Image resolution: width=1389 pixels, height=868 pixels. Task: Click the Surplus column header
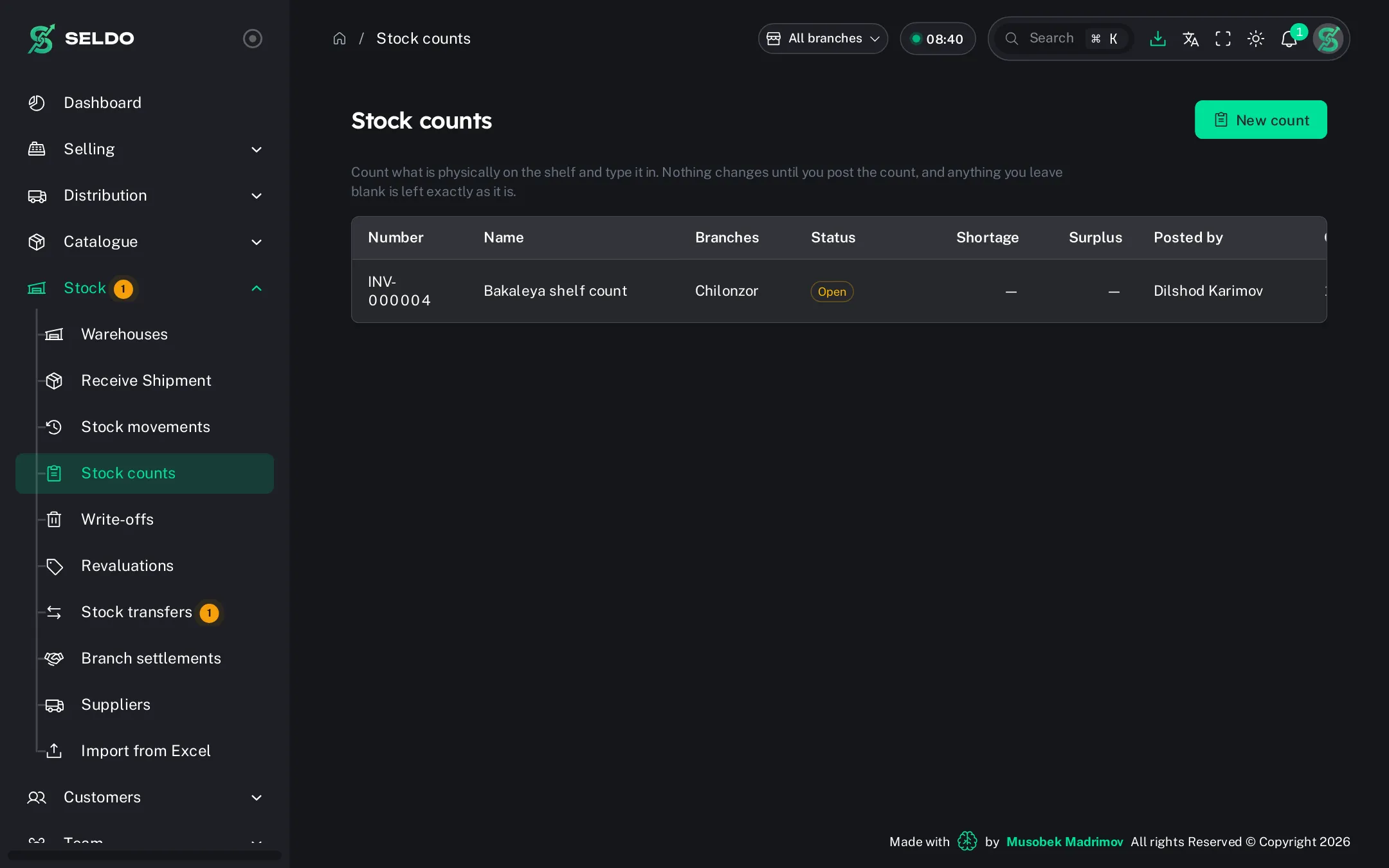tap(1095, 237)
